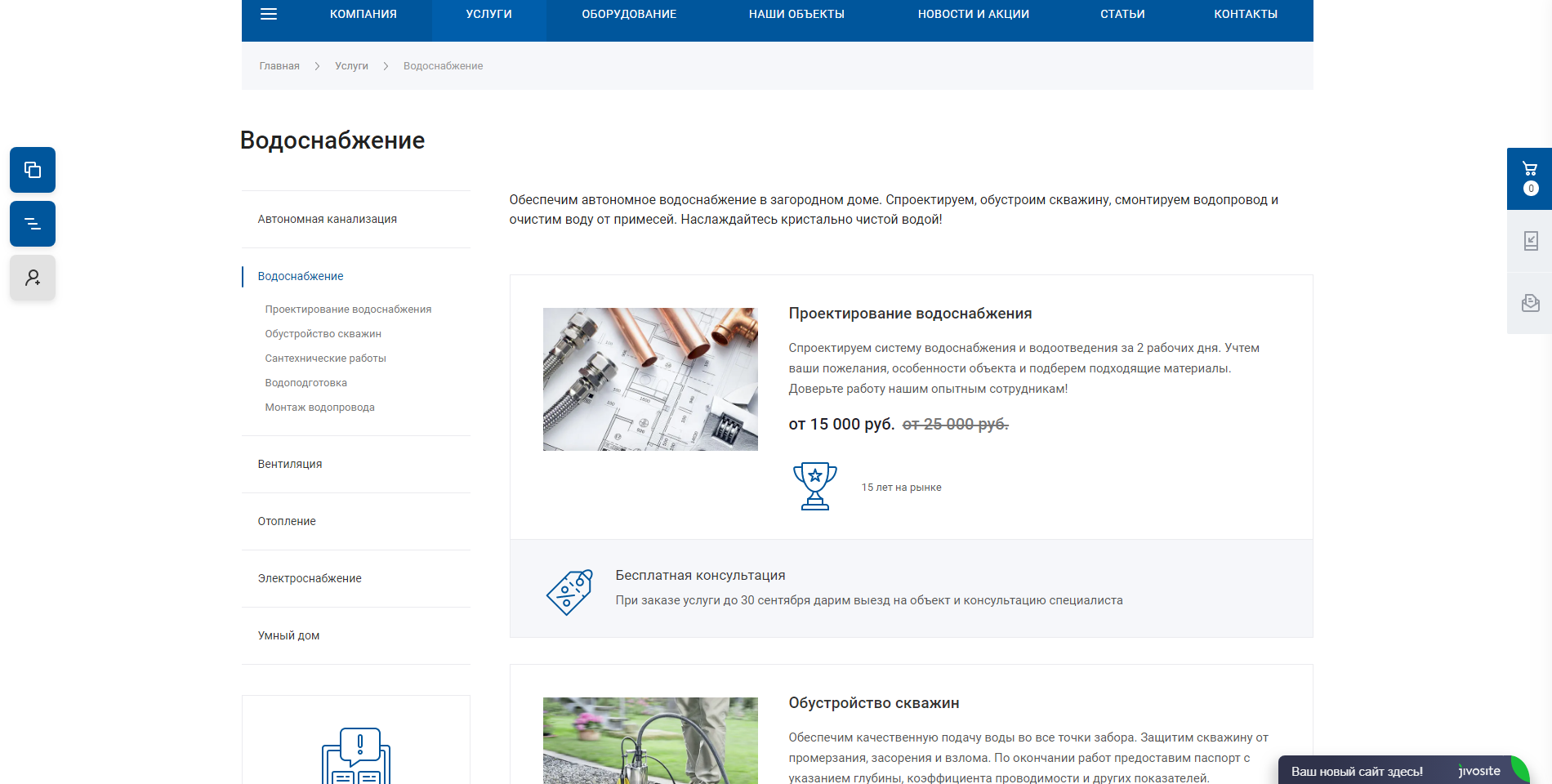Click the 15 лет на рынке label
This screenshot has height=784, width=1552.
tap(901, 488)
